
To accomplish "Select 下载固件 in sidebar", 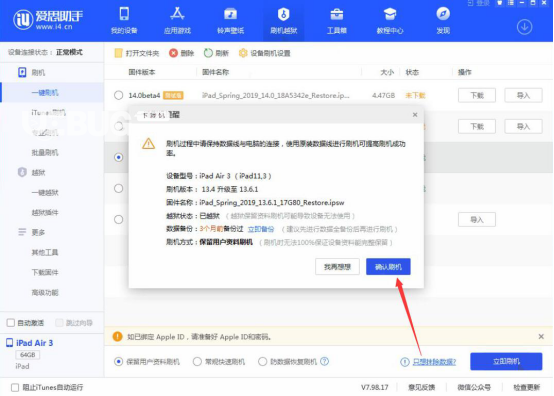I will pos(45,272).
